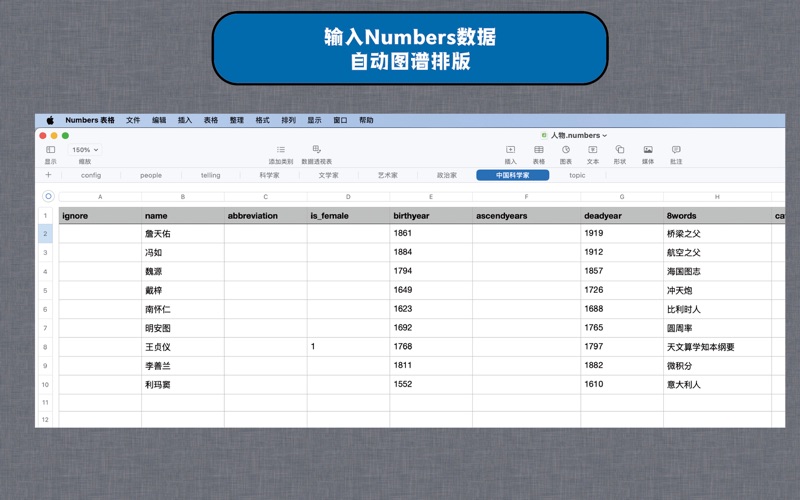Switch to the 艺术家 sheet tab
The height and width of the screenshot is (500, 800).
(x=388, y=175)
